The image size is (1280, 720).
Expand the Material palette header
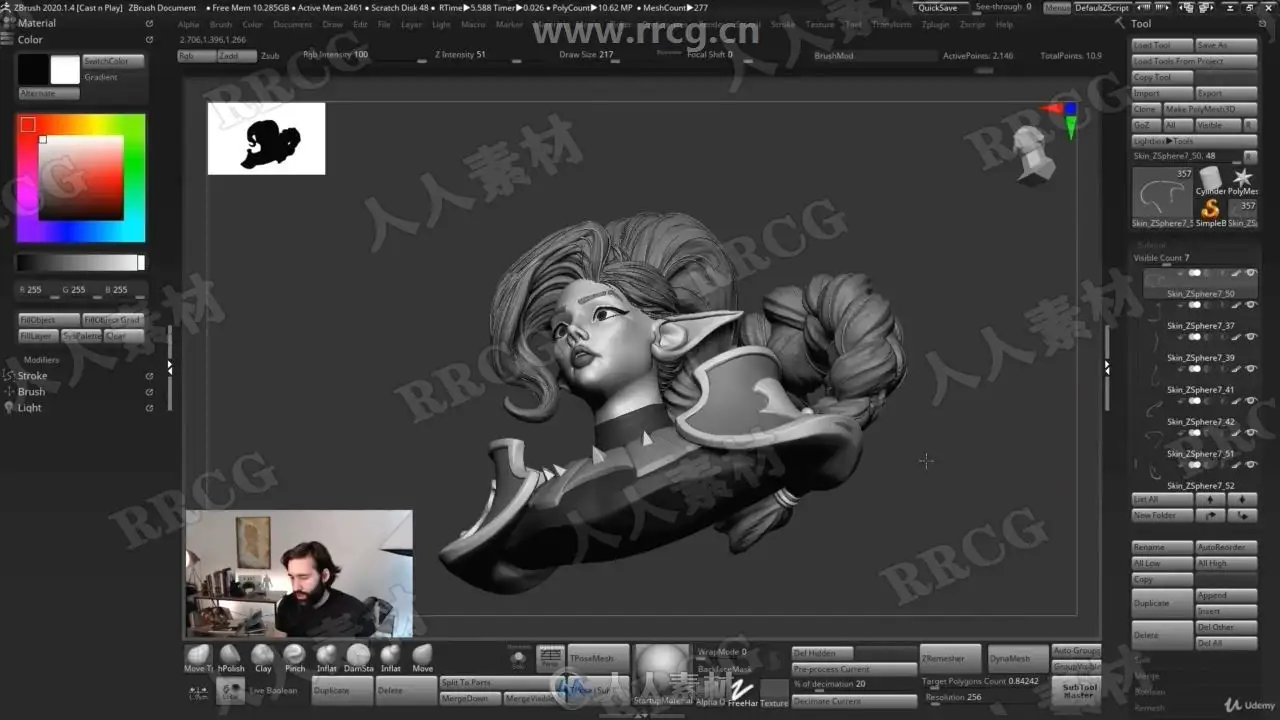click(37, 24)
